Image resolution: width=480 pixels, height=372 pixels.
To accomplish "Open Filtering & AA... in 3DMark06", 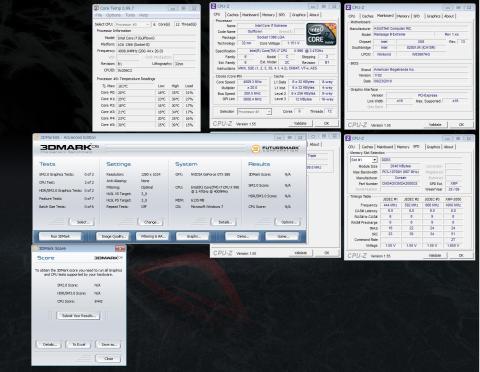I will [x=153, y=236].
